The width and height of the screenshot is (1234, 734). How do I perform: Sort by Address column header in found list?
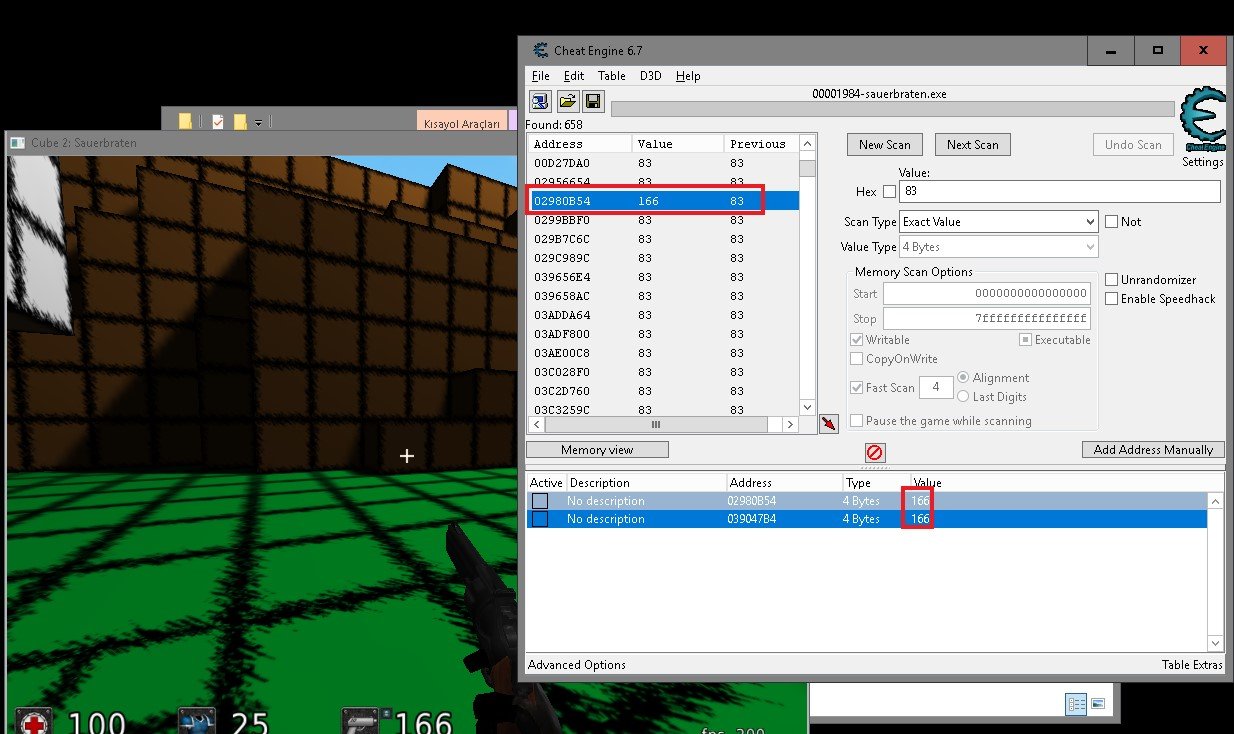580,144
